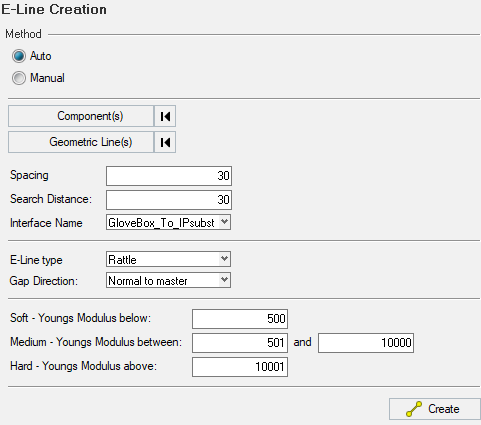
Task: Click the Hard Youngs Modulus above field
Action: (240, 367)
